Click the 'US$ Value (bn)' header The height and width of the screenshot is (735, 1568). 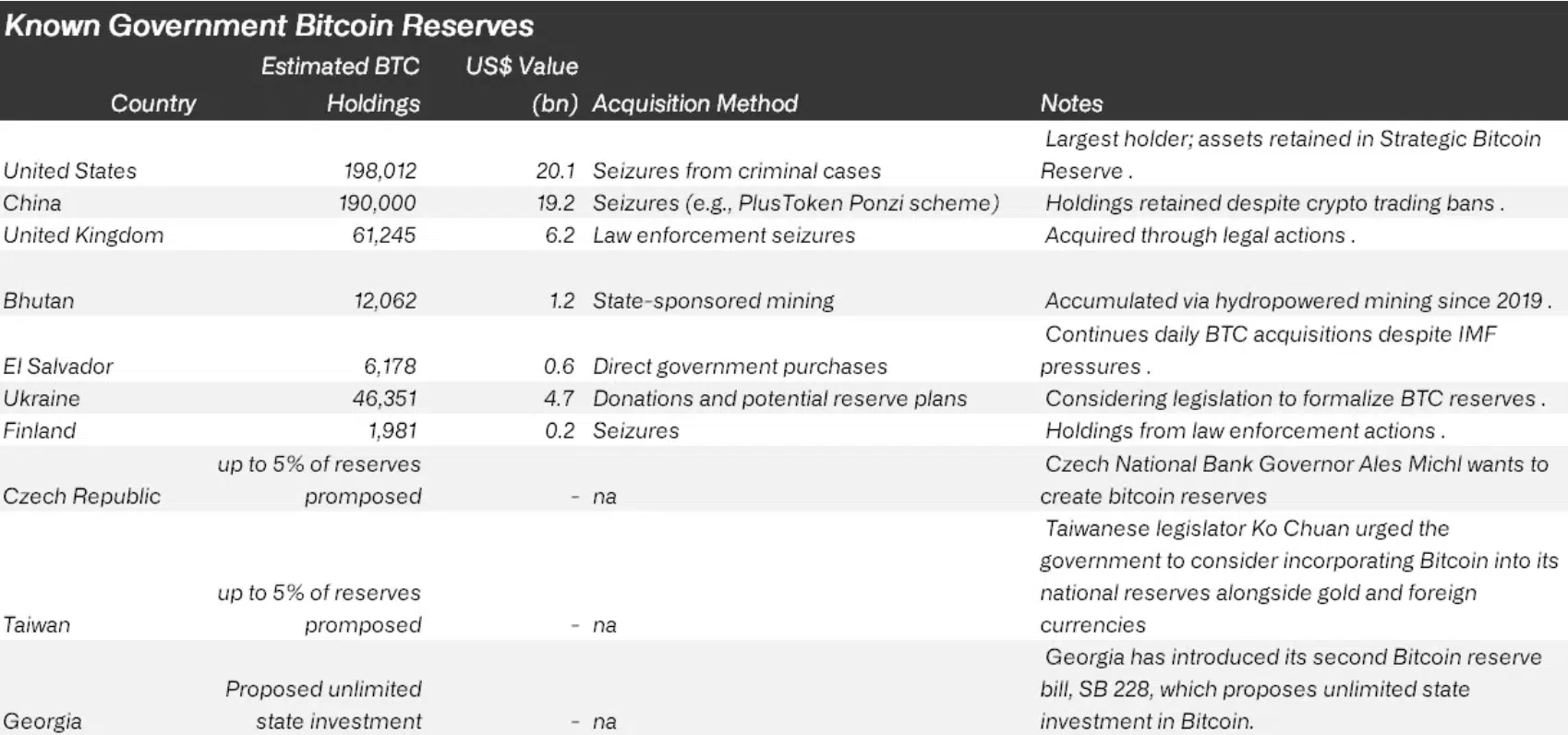523,85
